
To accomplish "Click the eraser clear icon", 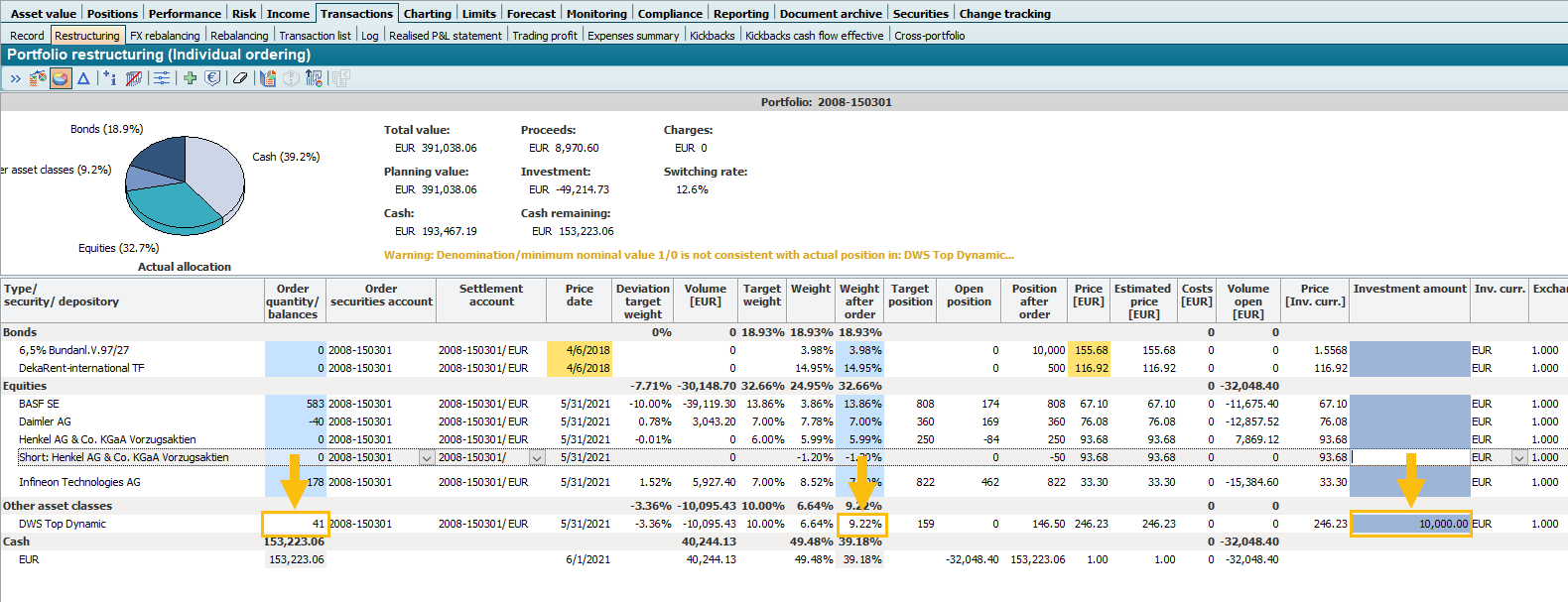I will click(239, 78).
